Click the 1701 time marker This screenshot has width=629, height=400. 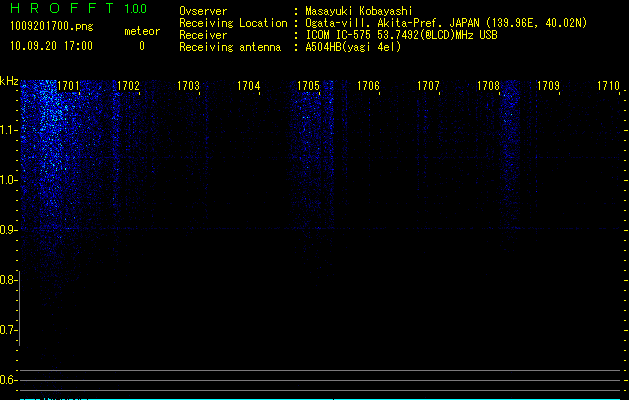(68, 86)
